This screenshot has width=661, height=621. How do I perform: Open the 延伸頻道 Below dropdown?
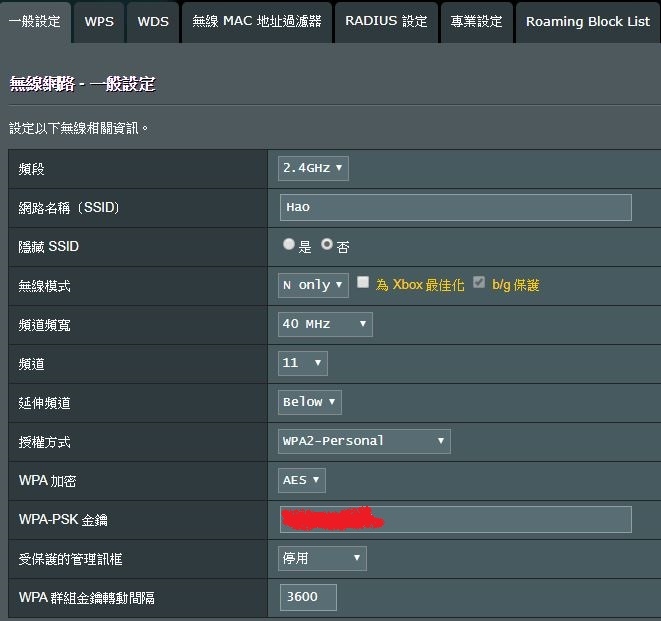coord(310,402)
